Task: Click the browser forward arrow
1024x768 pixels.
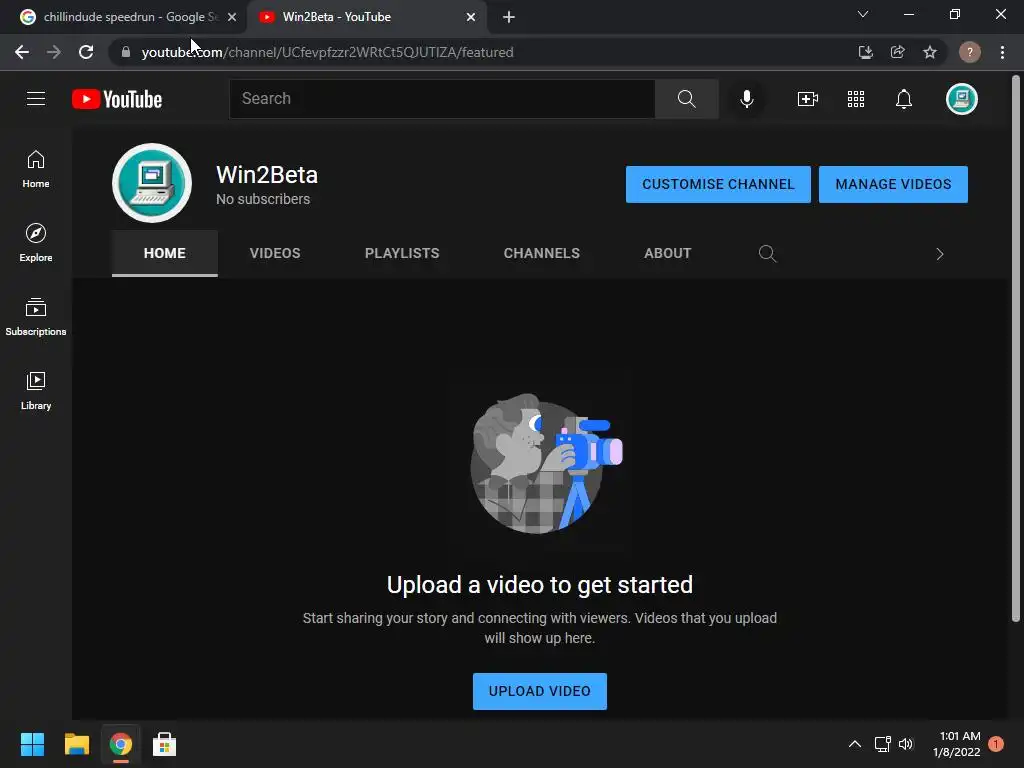Action: pyautogui.click(x=54, y=52)
